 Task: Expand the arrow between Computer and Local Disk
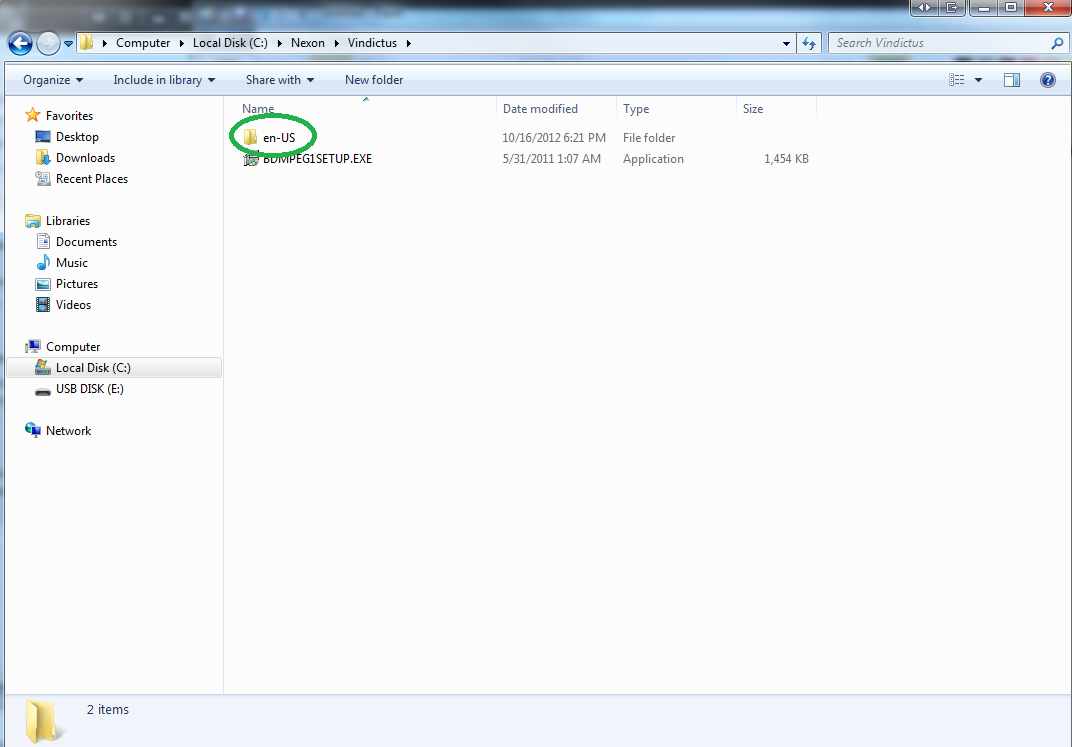pos(182,43)
